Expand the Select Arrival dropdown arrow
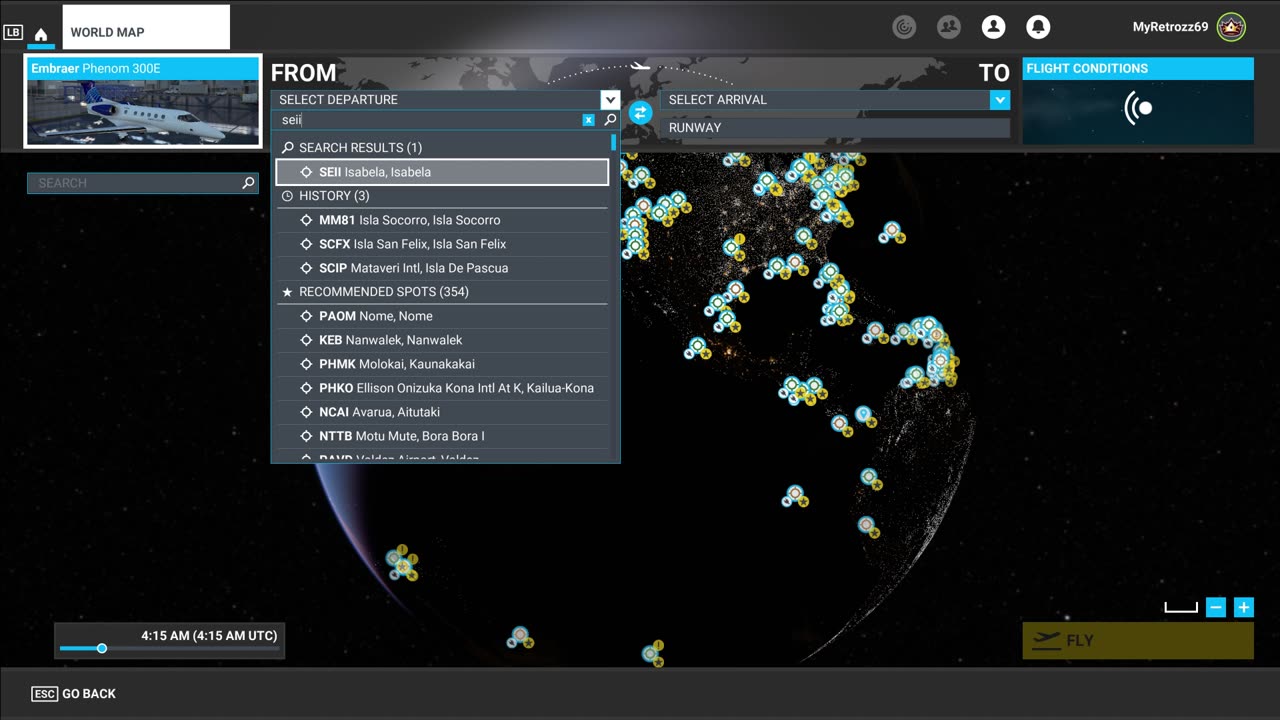This screenshot has height=720, width=1280. [x=999, y=99]
